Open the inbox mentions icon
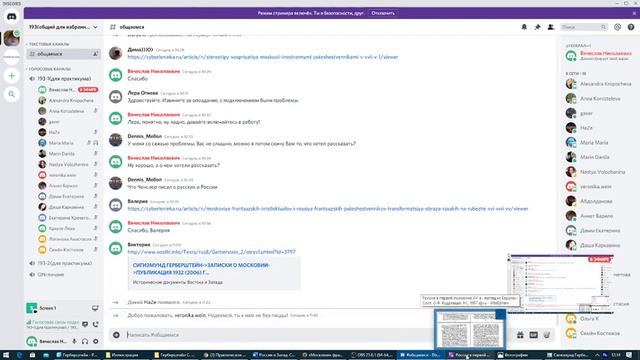The height and width of the screenshot is (360, 640). point(618,27)
